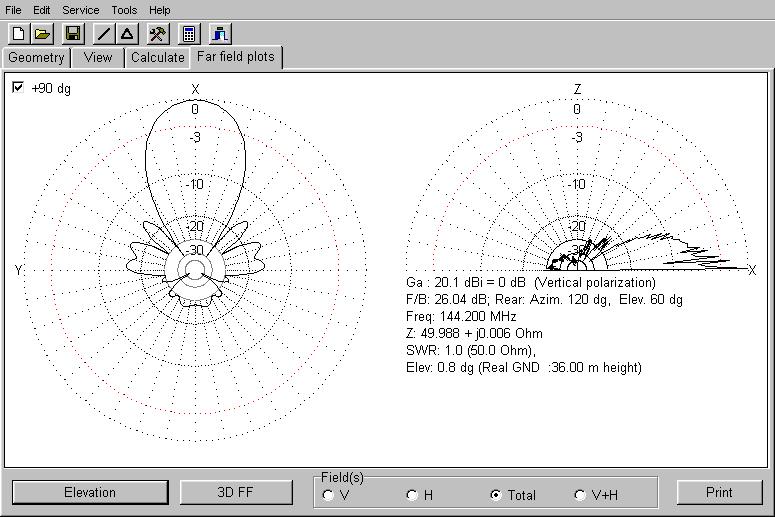This screenshot has height=517, width=775.
Task: Open the Tools menu
Action: point(124,10)
